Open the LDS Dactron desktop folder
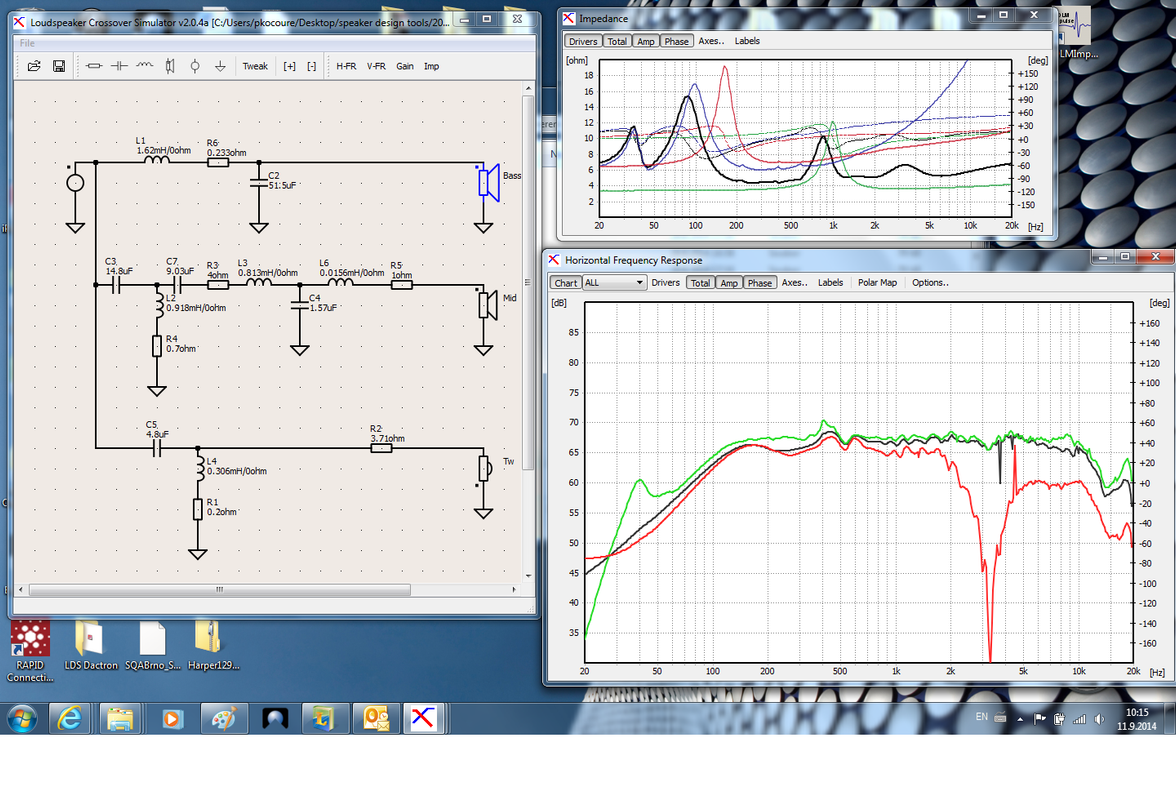 point(91,646)
